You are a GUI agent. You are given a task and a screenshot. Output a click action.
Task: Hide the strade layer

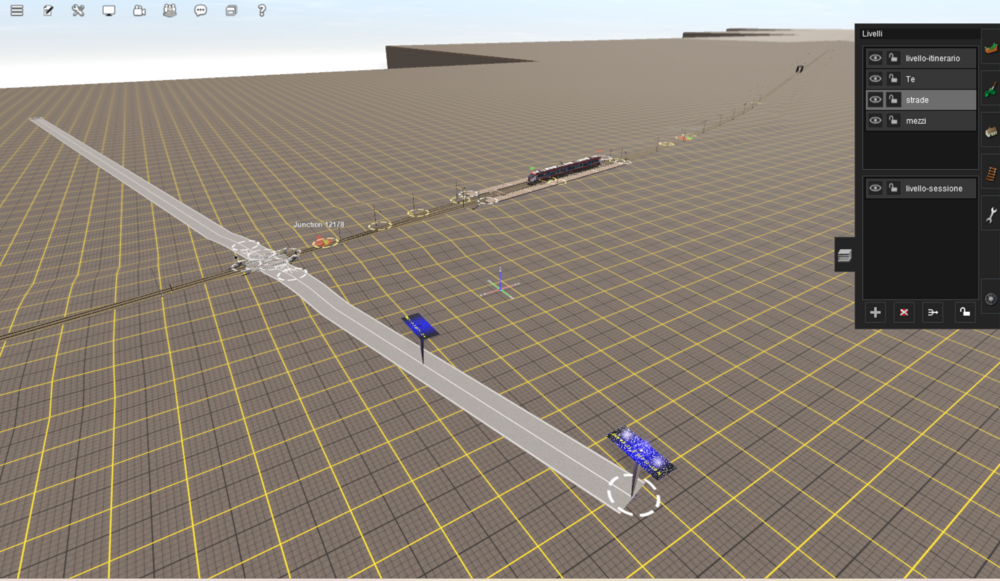875,99
